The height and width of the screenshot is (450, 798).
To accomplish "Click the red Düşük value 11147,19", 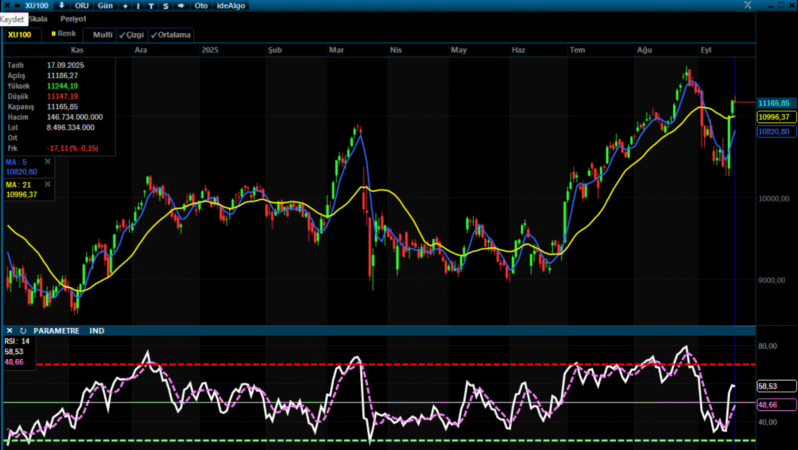I will (x=63, y=96).
